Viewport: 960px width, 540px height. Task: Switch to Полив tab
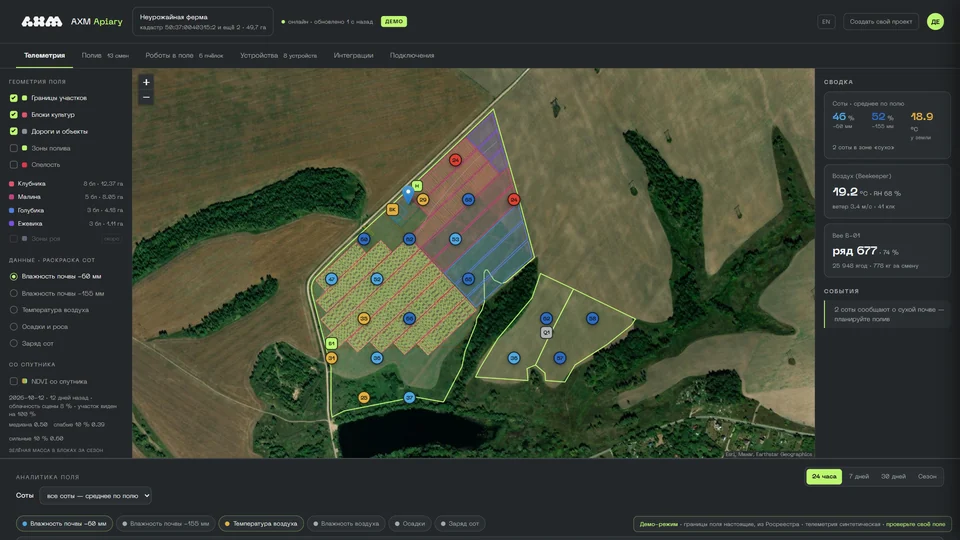(x=105, y=56)
